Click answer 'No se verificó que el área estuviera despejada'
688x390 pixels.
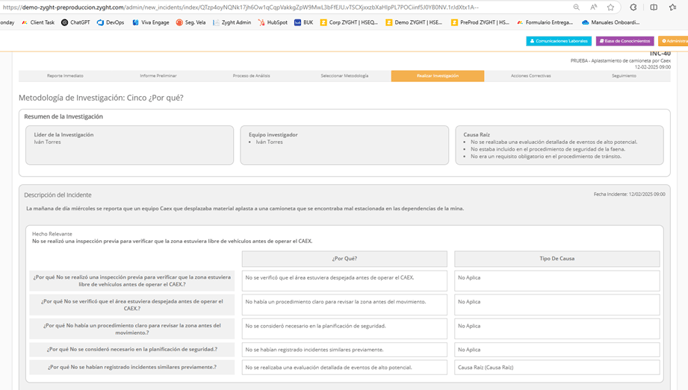point(344,281)
